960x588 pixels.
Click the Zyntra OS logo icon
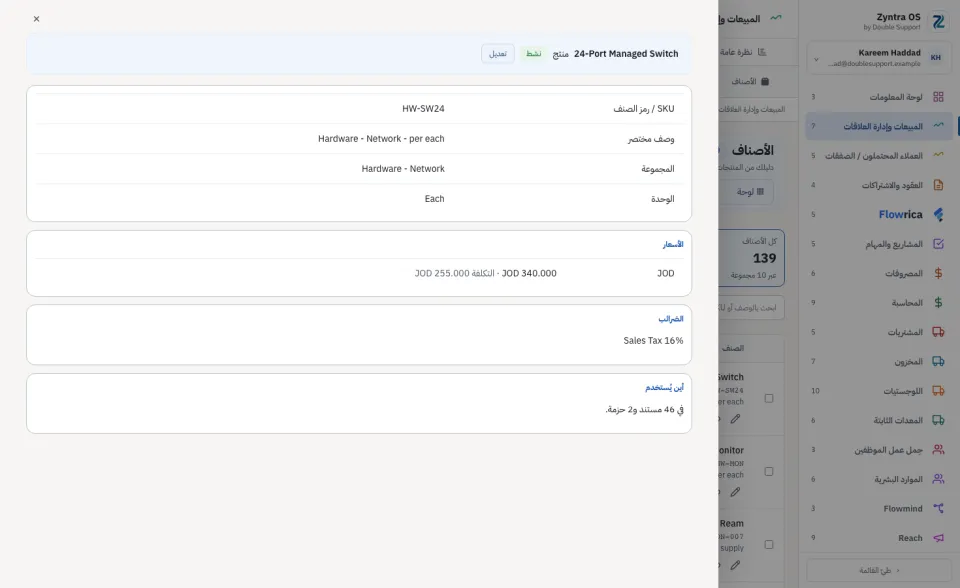coord(938,21)
